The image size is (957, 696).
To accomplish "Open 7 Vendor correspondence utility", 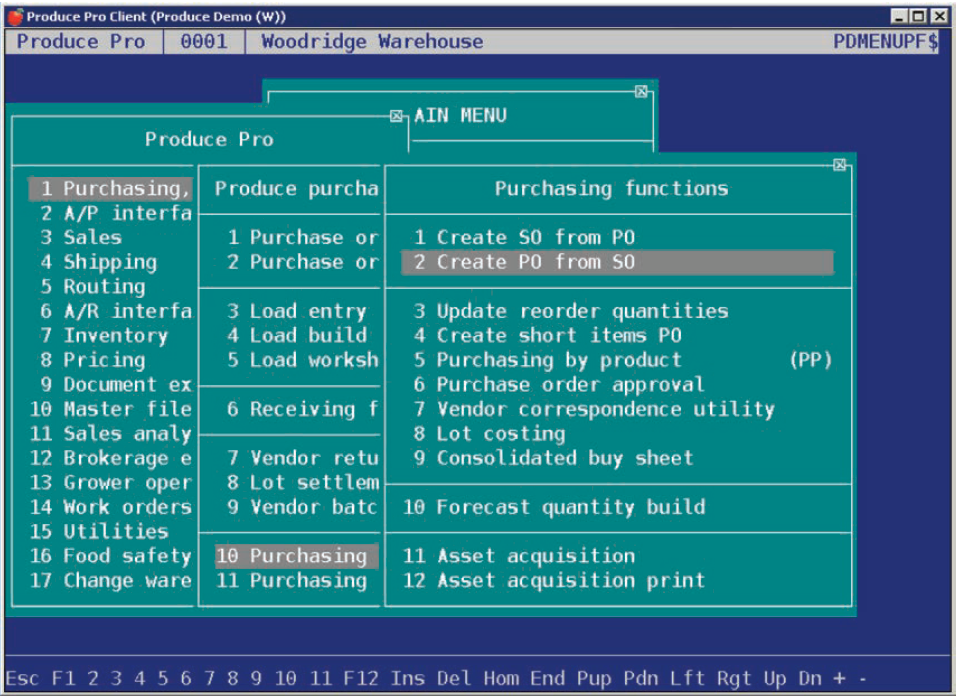I will tap(594, 409).
